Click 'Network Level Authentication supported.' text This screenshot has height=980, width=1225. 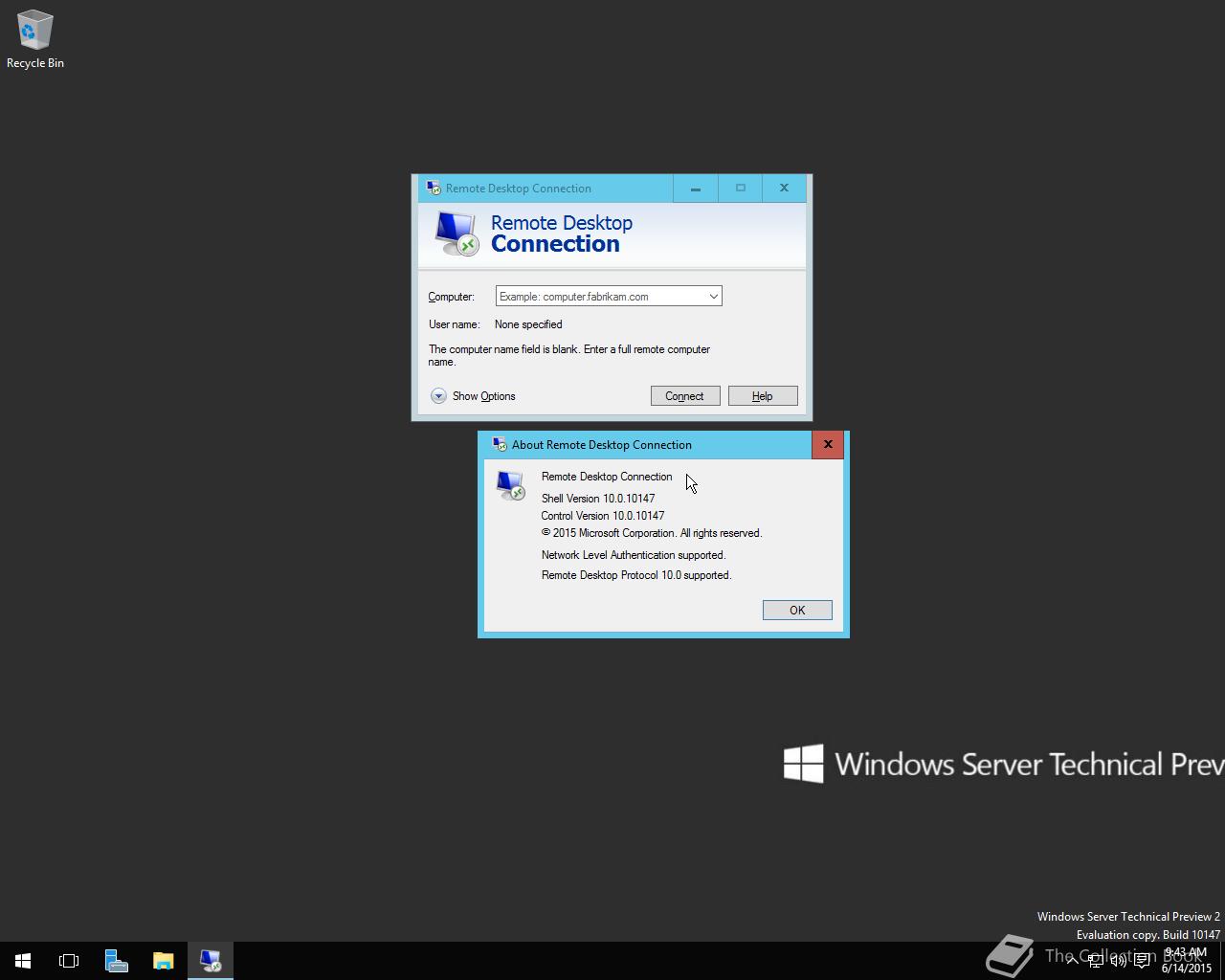634,555
